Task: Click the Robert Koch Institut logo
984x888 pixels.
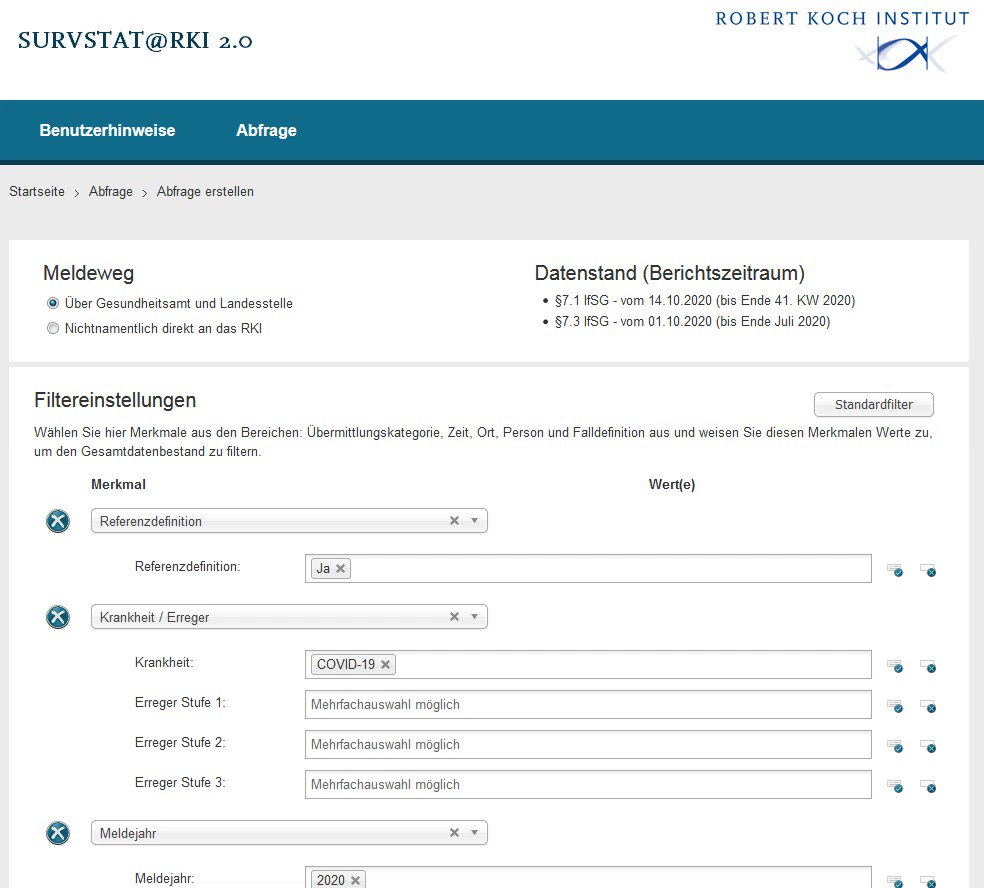Action: coord(843,41)
